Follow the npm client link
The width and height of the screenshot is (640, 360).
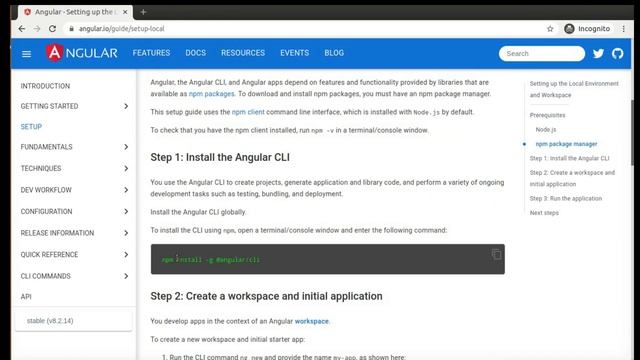[x=248, y=112]
